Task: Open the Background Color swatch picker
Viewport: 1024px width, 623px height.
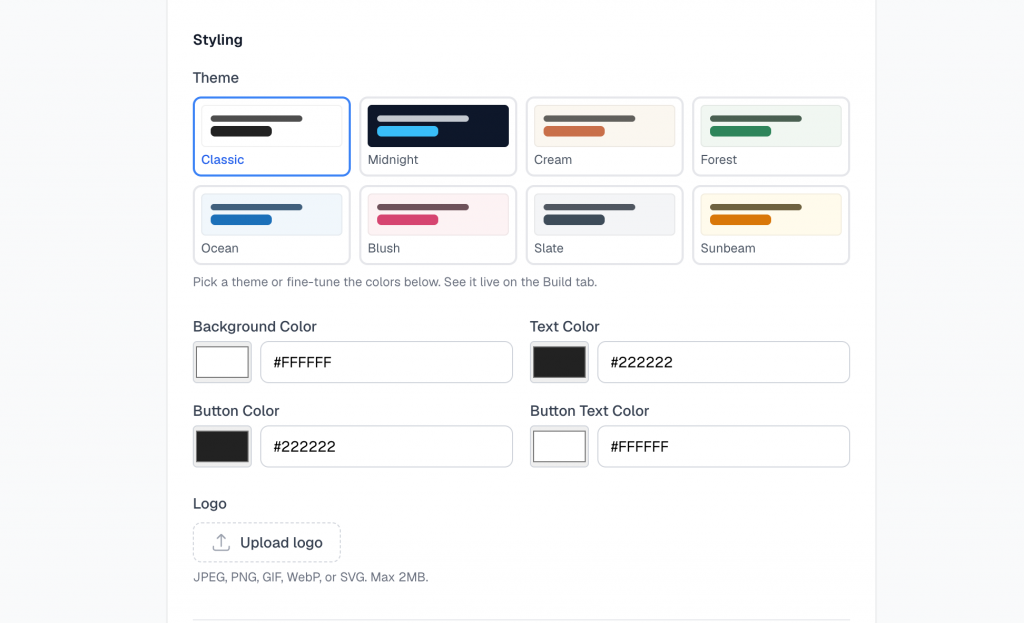Action: 222,362
